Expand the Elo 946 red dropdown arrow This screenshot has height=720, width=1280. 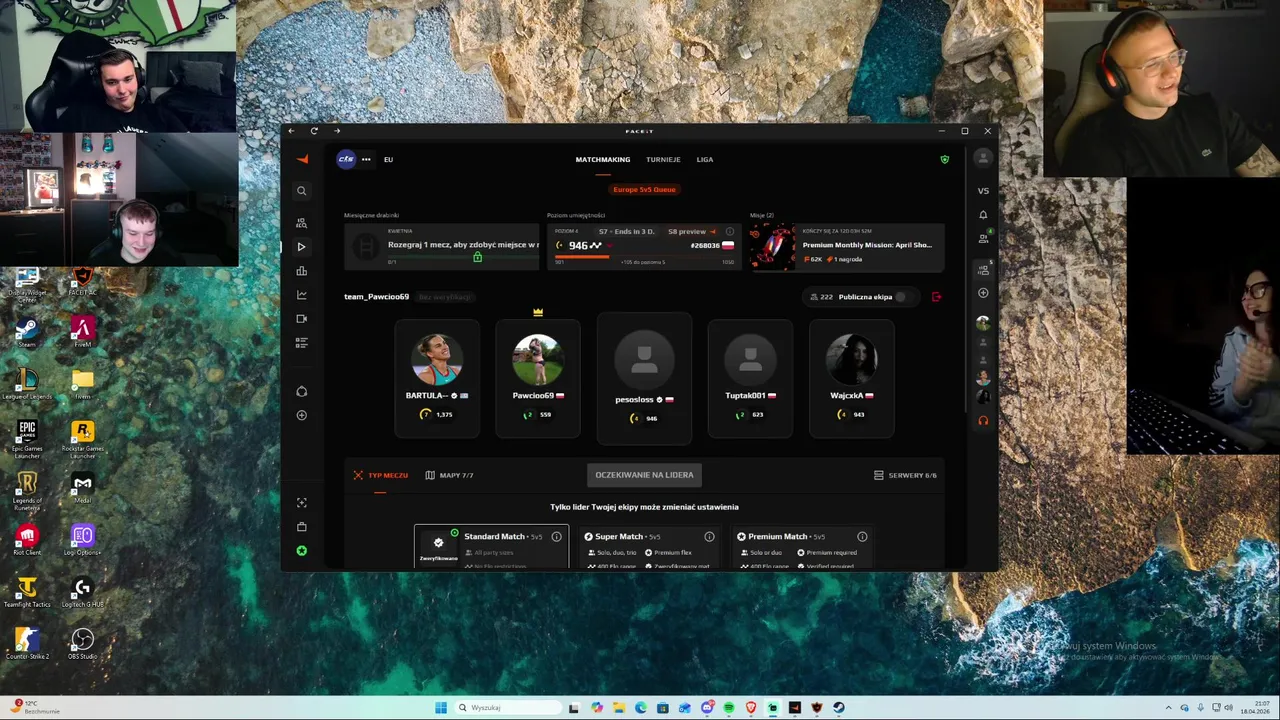click(610, 246)
